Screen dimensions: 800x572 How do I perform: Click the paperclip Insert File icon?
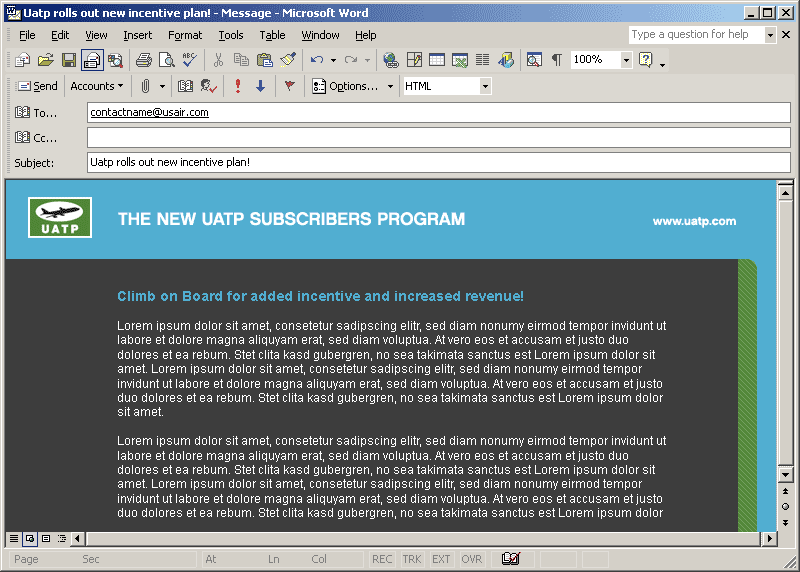pyautogui.click(x=146, y=86)
